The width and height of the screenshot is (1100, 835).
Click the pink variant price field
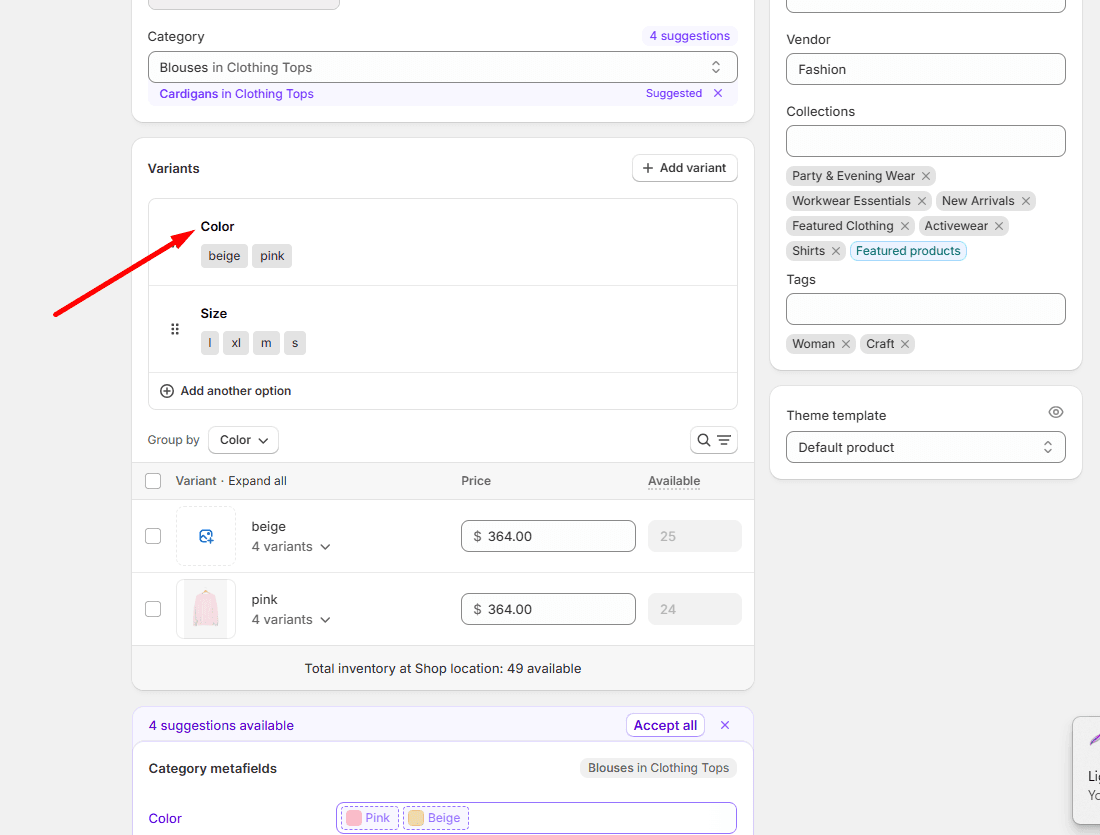coord(548,609)
